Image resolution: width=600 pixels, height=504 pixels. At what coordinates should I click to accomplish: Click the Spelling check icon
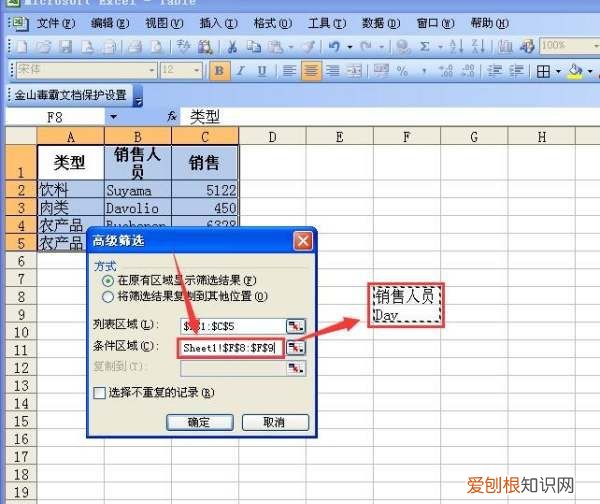click(183, 47)
